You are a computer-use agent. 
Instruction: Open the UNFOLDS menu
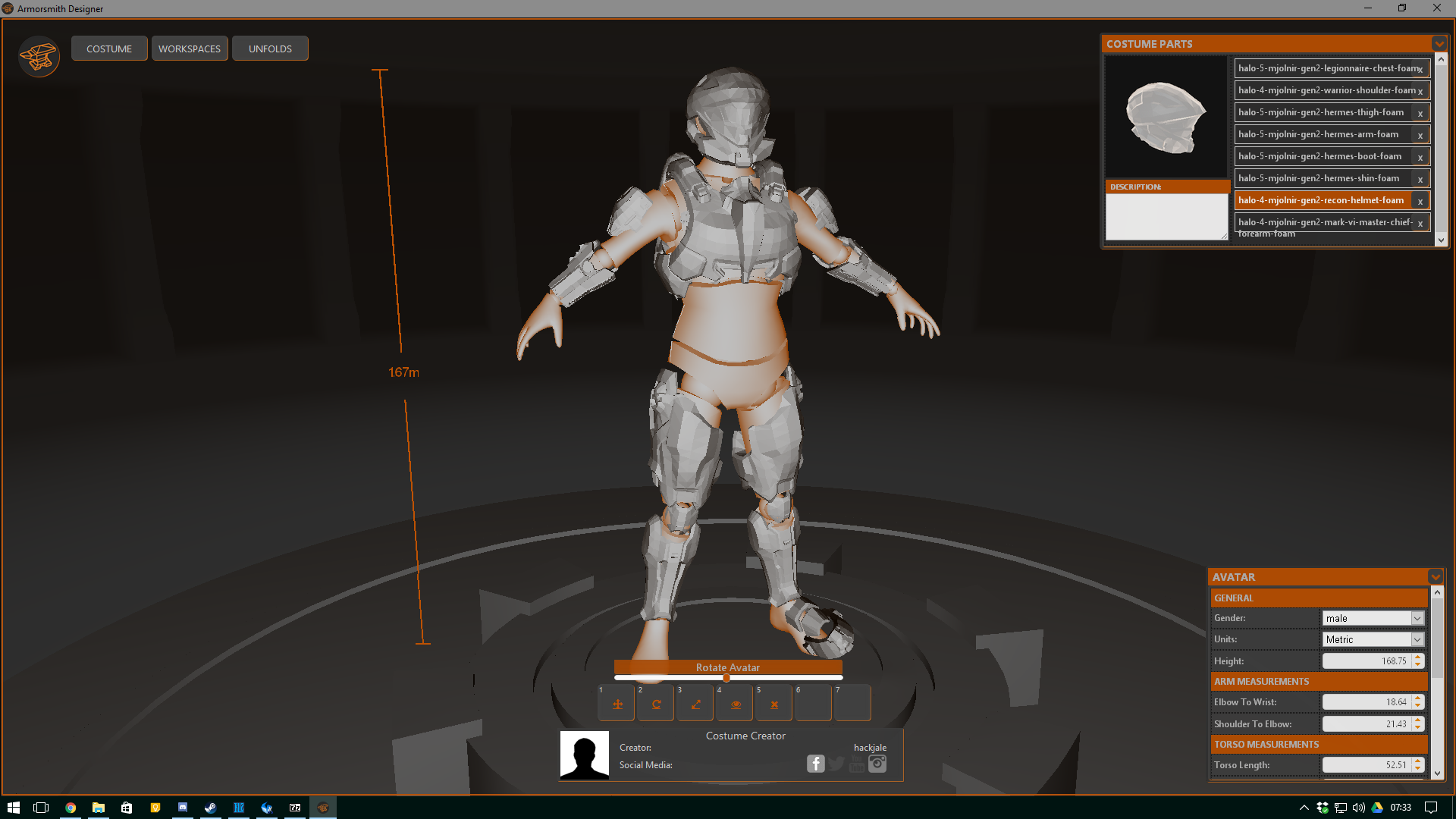[x=270, y=49]
